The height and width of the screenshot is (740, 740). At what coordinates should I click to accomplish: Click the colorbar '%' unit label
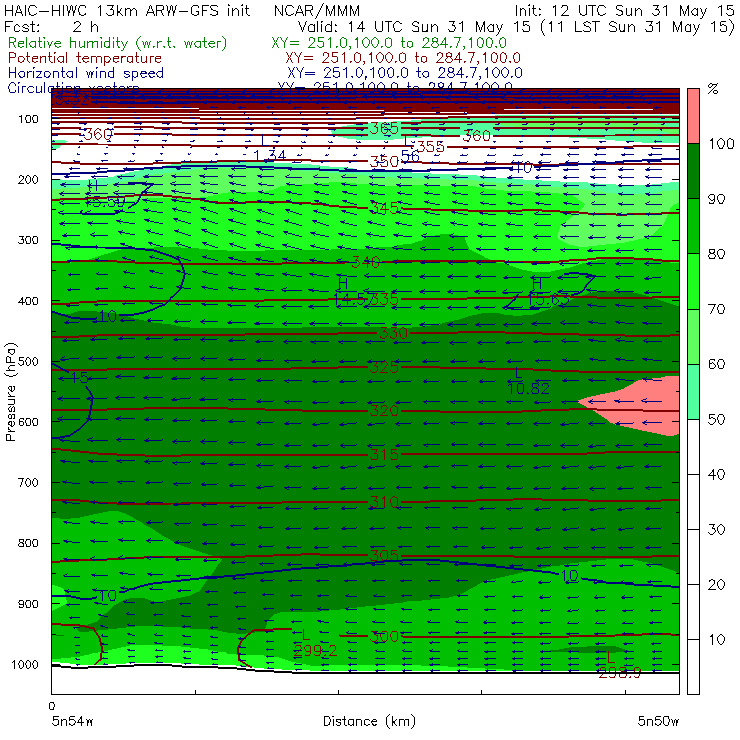pyautogui.click(x=713, y=89)
